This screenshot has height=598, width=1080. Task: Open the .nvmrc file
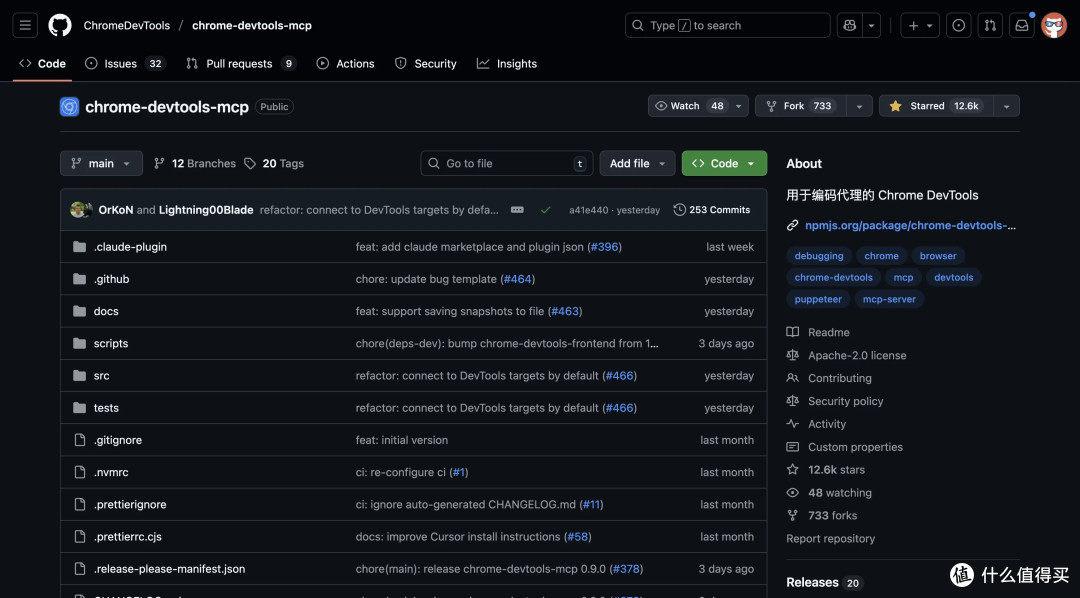(x=111, y=473)
